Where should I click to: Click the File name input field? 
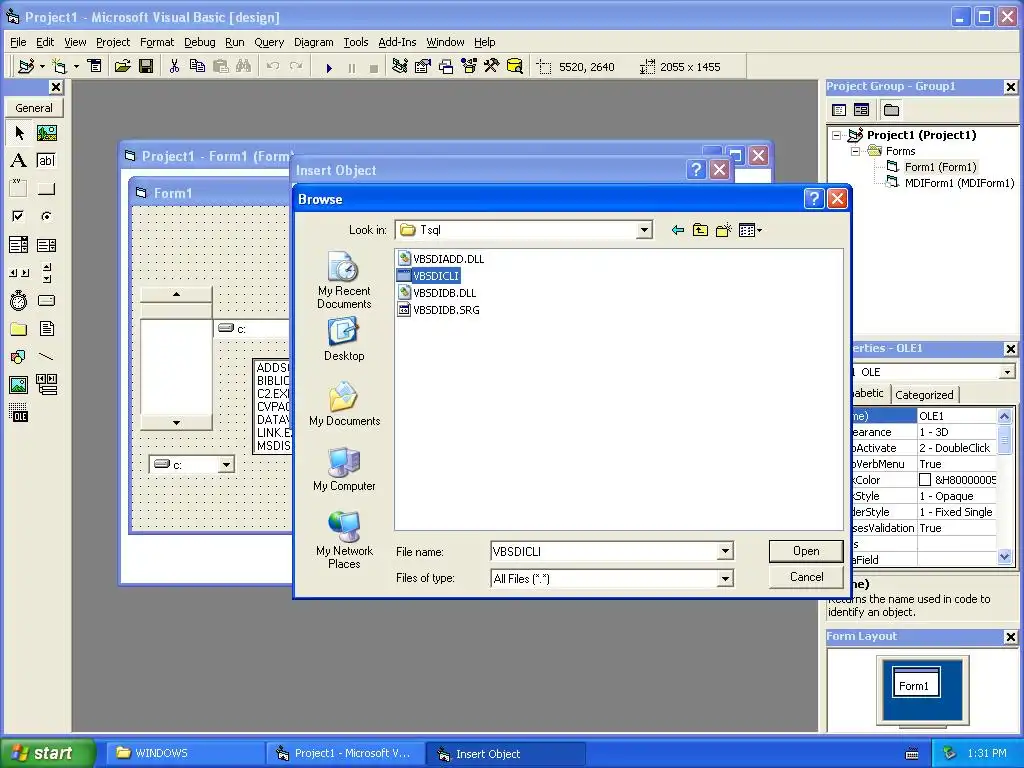(604, 552)
